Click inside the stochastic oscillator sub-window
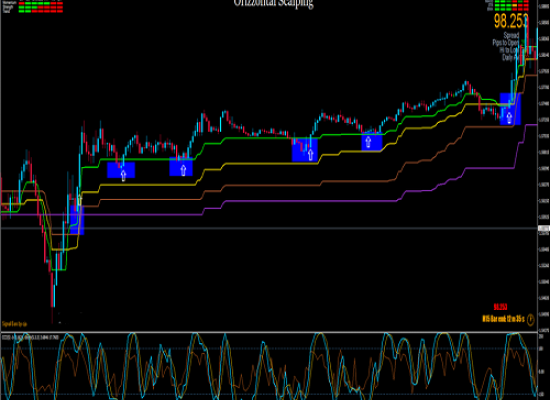This screenshot has height=400, width=550. (x=269, y=367)
